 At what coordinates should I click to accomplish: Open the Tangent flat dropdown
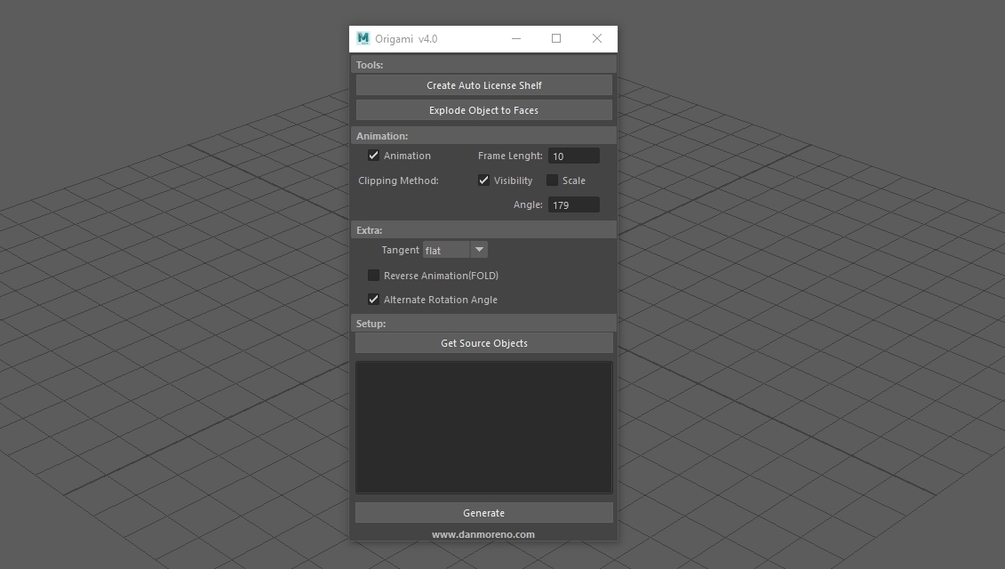[x=455, y=250]
